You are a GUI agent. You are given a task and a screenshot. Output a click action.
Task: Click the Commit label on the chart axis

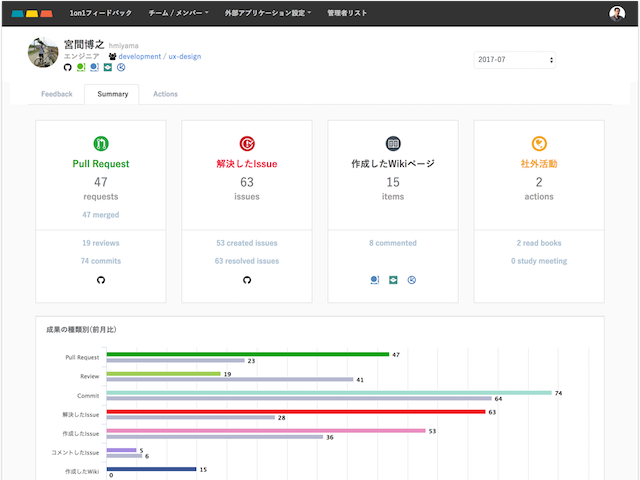[88, 396]
